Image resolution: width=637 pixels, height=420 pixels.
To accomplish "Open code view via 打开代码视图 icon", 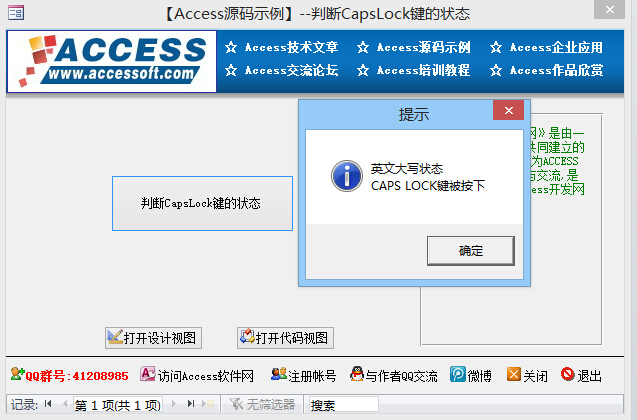I will 247,337.
